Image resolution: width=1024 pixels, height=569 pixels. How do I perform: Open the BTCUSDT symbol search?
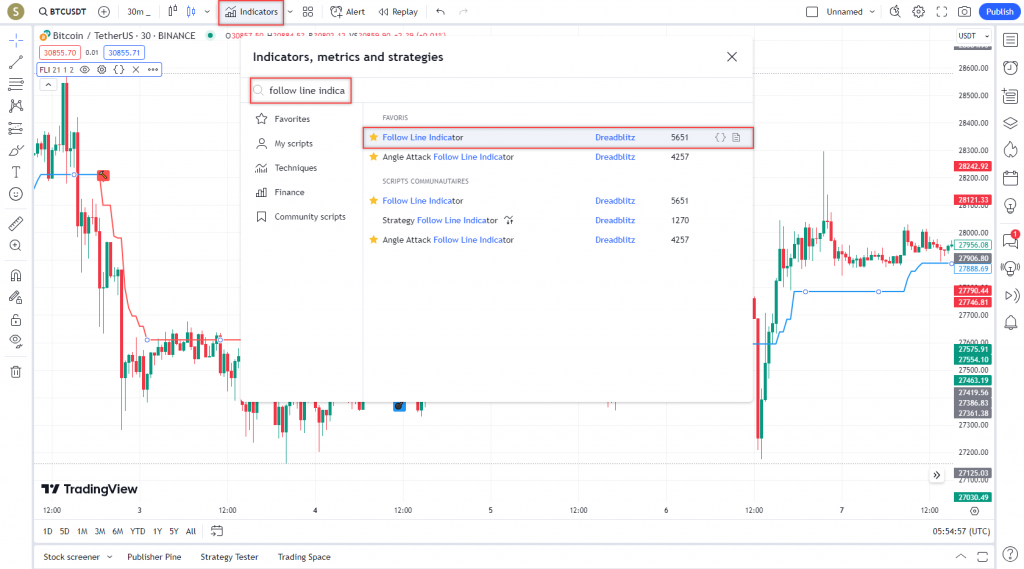coord(62,12)
